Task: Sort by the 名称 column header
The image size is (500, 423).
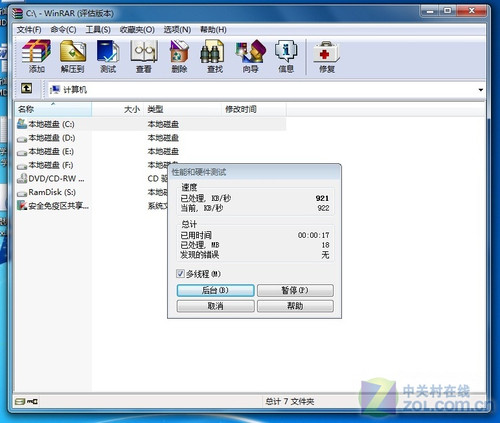Action: pos(53,109)
